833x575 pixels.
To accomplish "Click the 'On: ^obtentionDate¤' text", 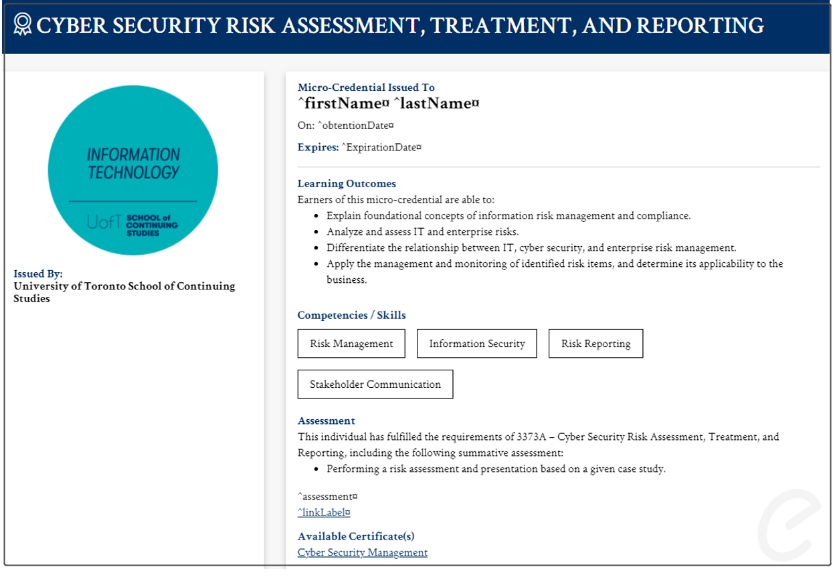I will tap(345, 125).
